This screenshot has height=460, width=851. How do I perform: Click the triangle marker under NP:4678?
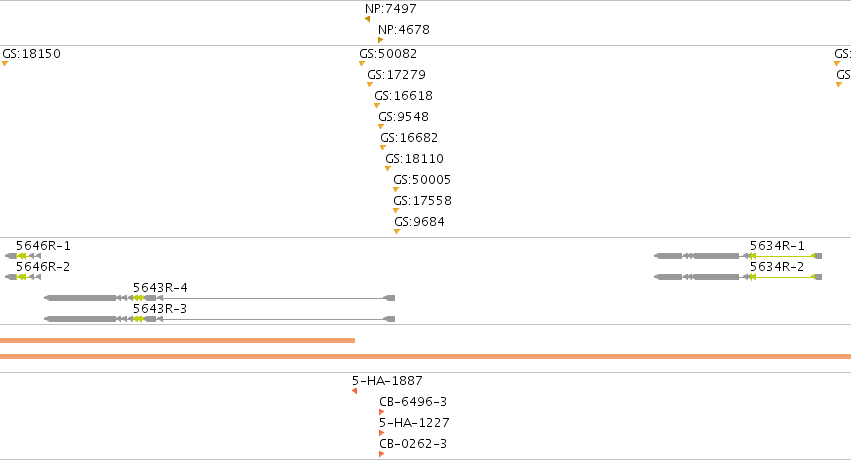point(380,40)
